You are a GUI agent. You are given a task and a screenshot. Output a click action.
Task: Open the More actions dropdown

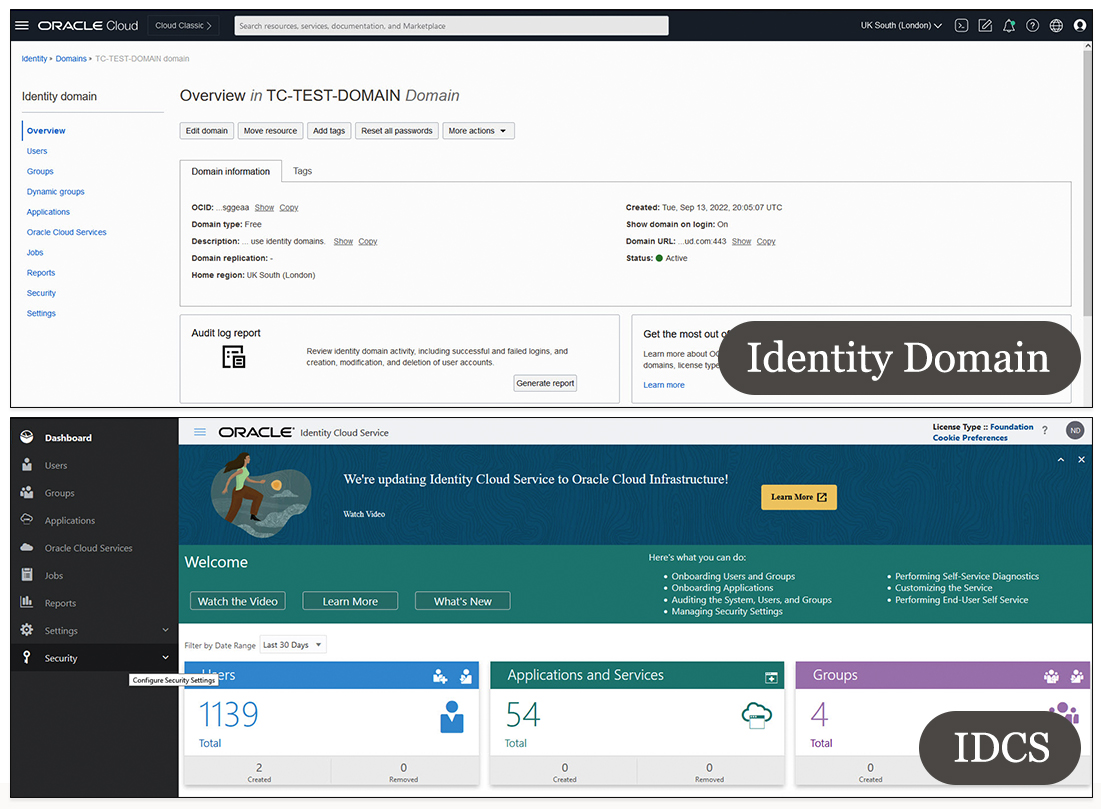coord(478,131)
